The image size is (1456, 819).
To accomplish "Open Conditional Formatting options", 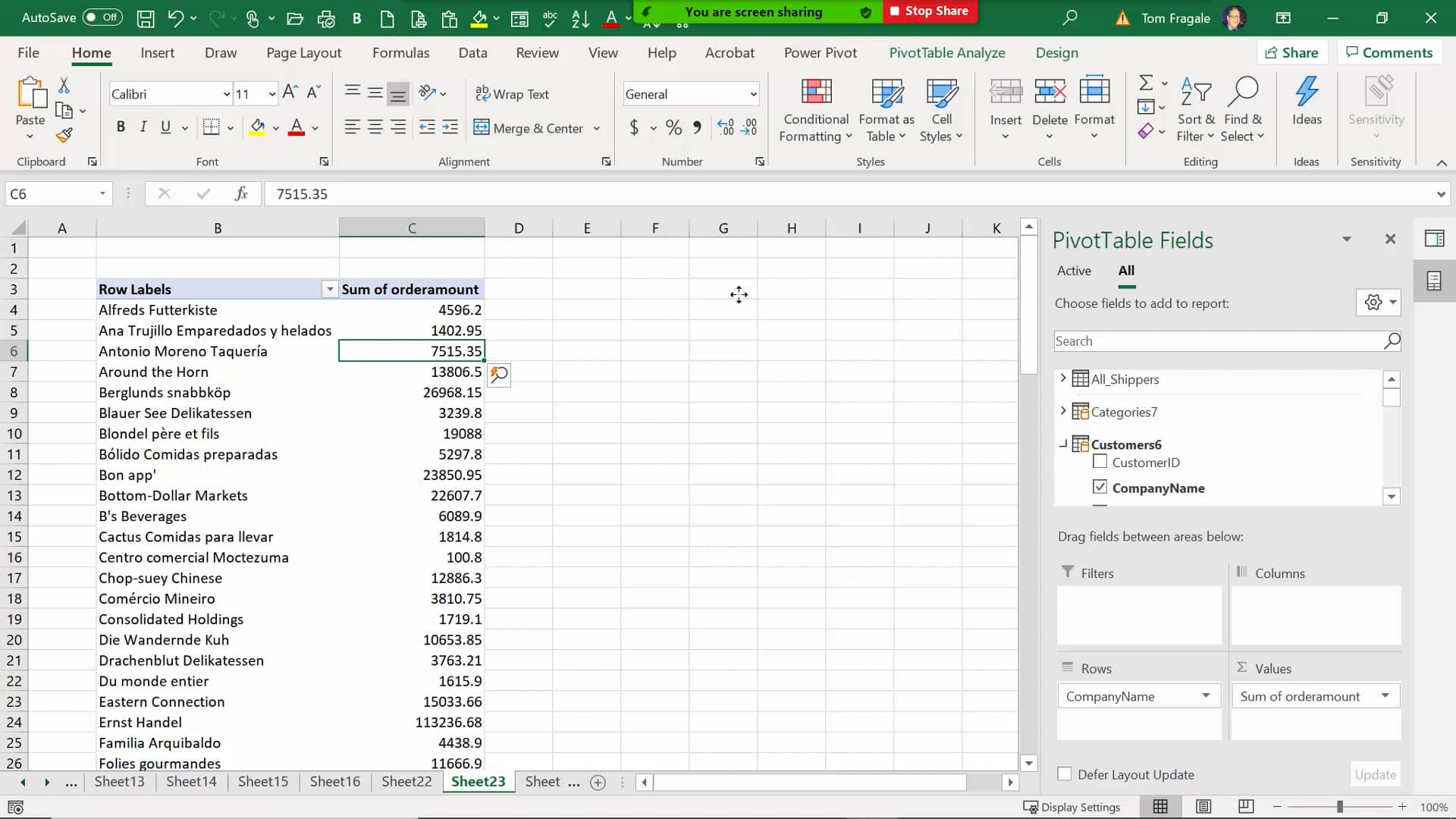I will pos(815,108).
